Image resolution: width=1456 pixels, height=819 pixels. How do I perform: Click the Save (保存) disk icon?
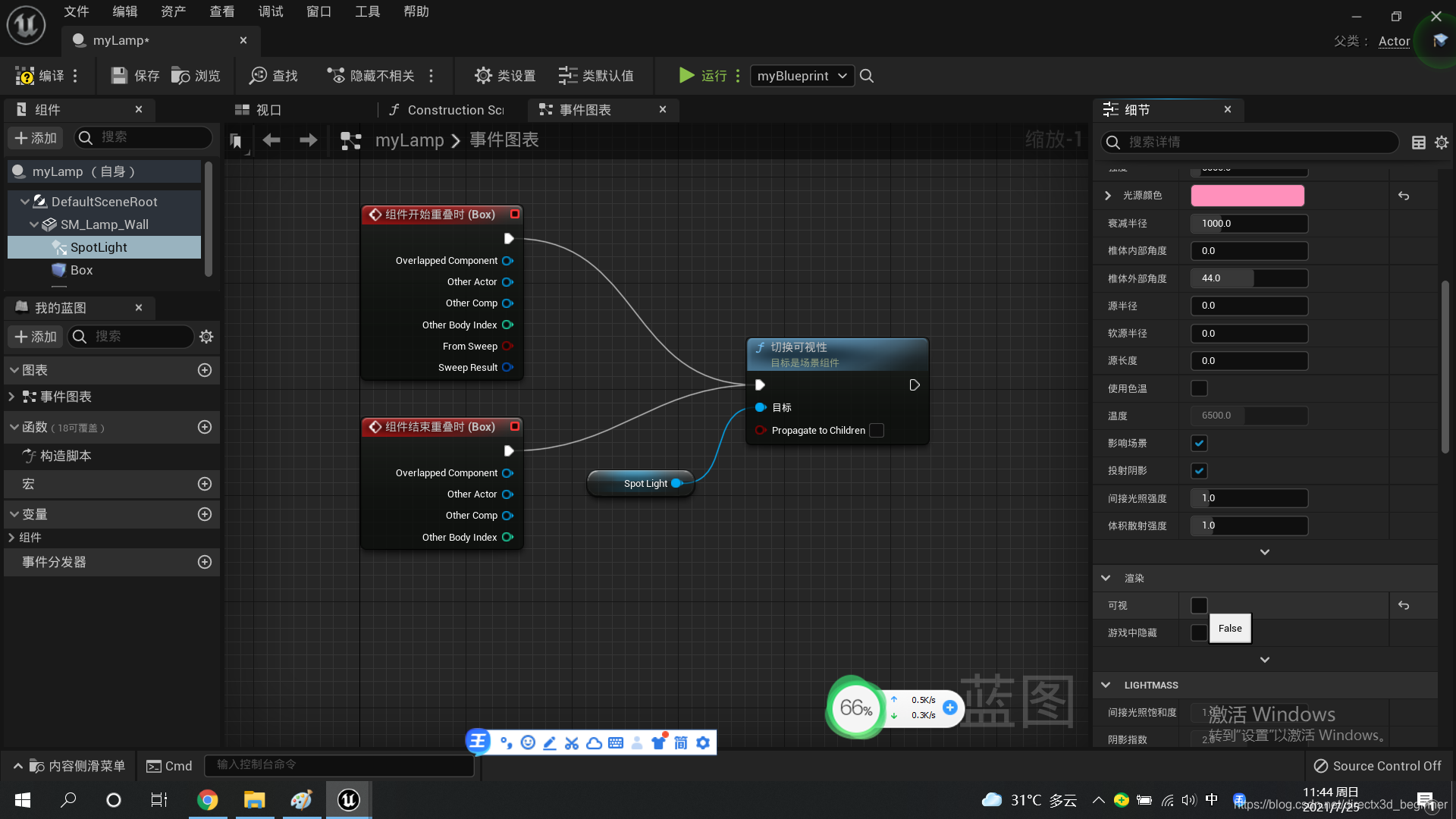pos(119,76)
